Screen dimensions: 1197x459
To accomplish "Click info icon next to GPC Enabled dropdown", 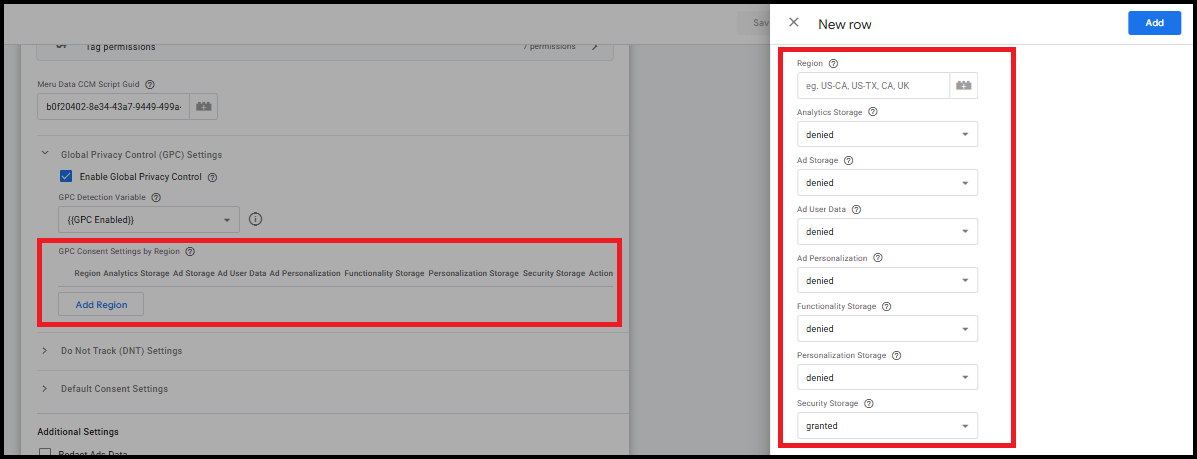I will click(255, 219).
